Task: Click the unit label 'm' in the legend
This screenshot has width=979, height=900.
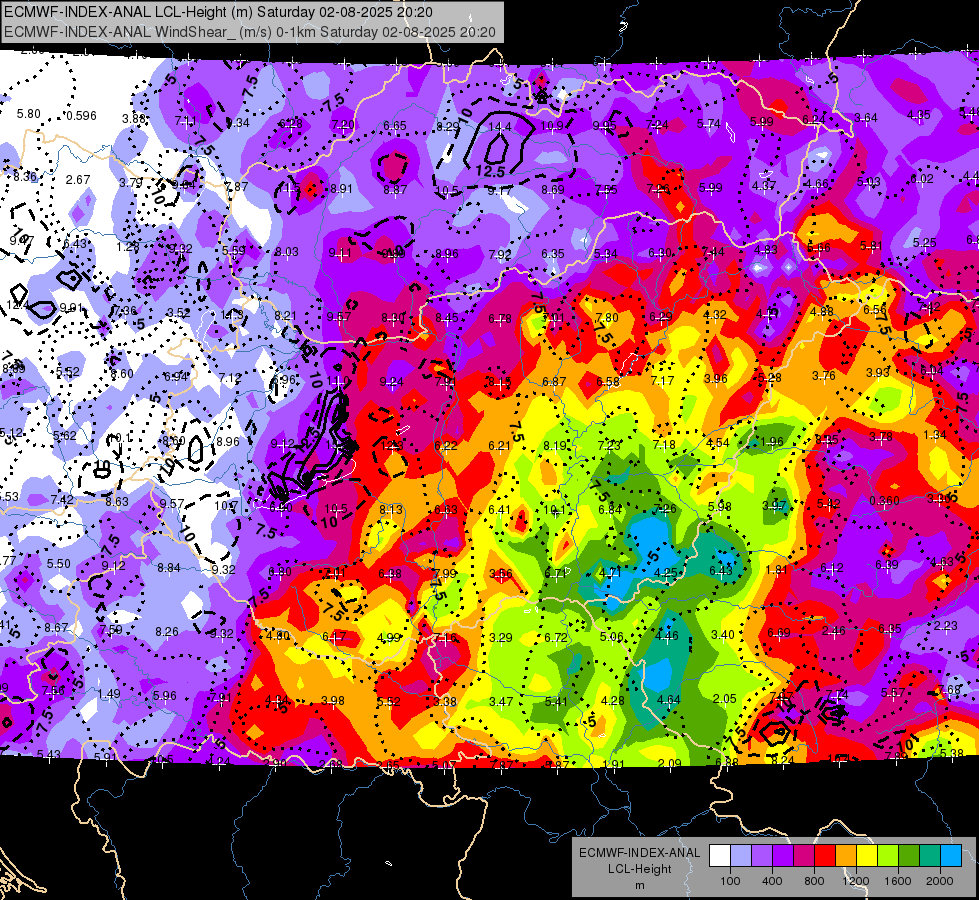Action: (639, 885)
